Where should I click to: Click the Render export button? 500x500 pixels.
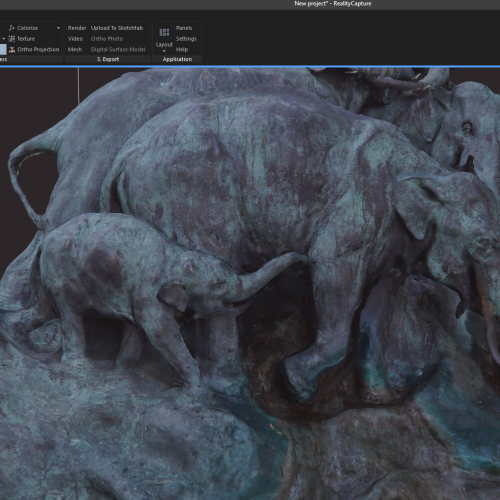coord(77,28)
